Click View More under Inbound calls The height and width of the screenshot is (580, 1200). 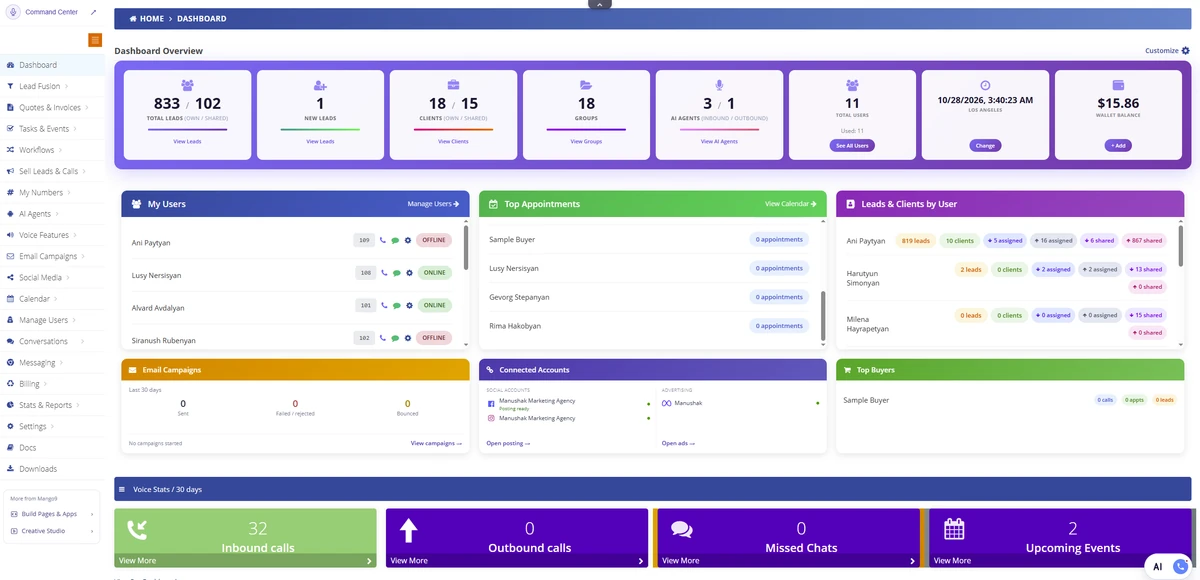pos(245,561)
